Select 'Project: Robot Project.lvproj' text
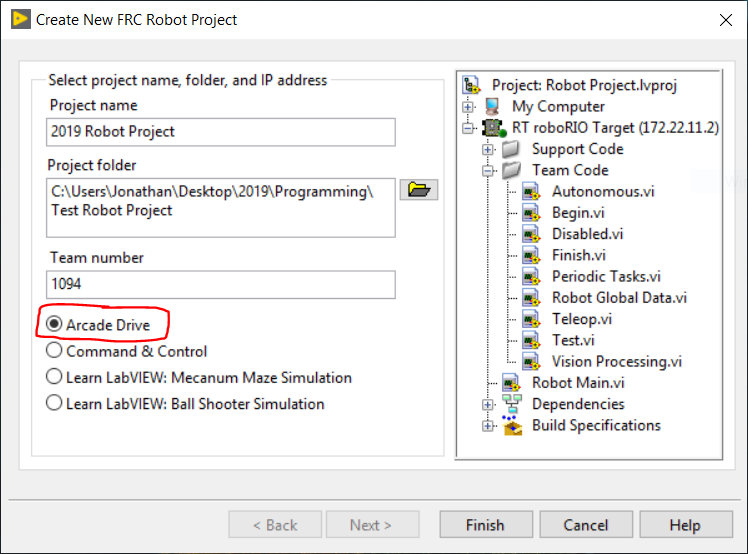This screenshot has height=554, width=748. 584,85
